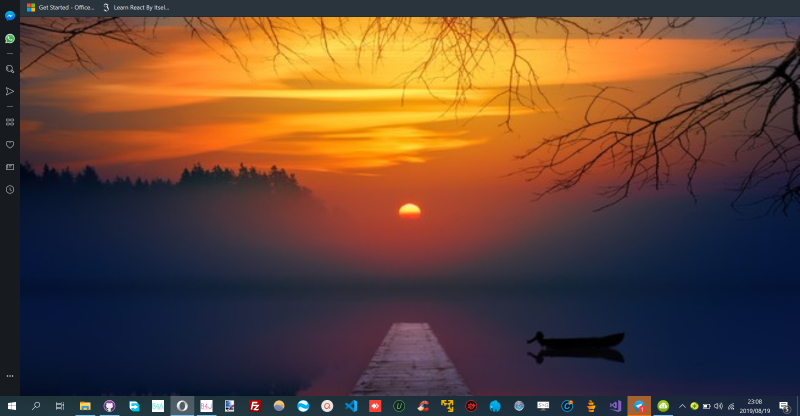Show hidden system tray icons
This screenshot has width=800, height=416.
[682, 406]
